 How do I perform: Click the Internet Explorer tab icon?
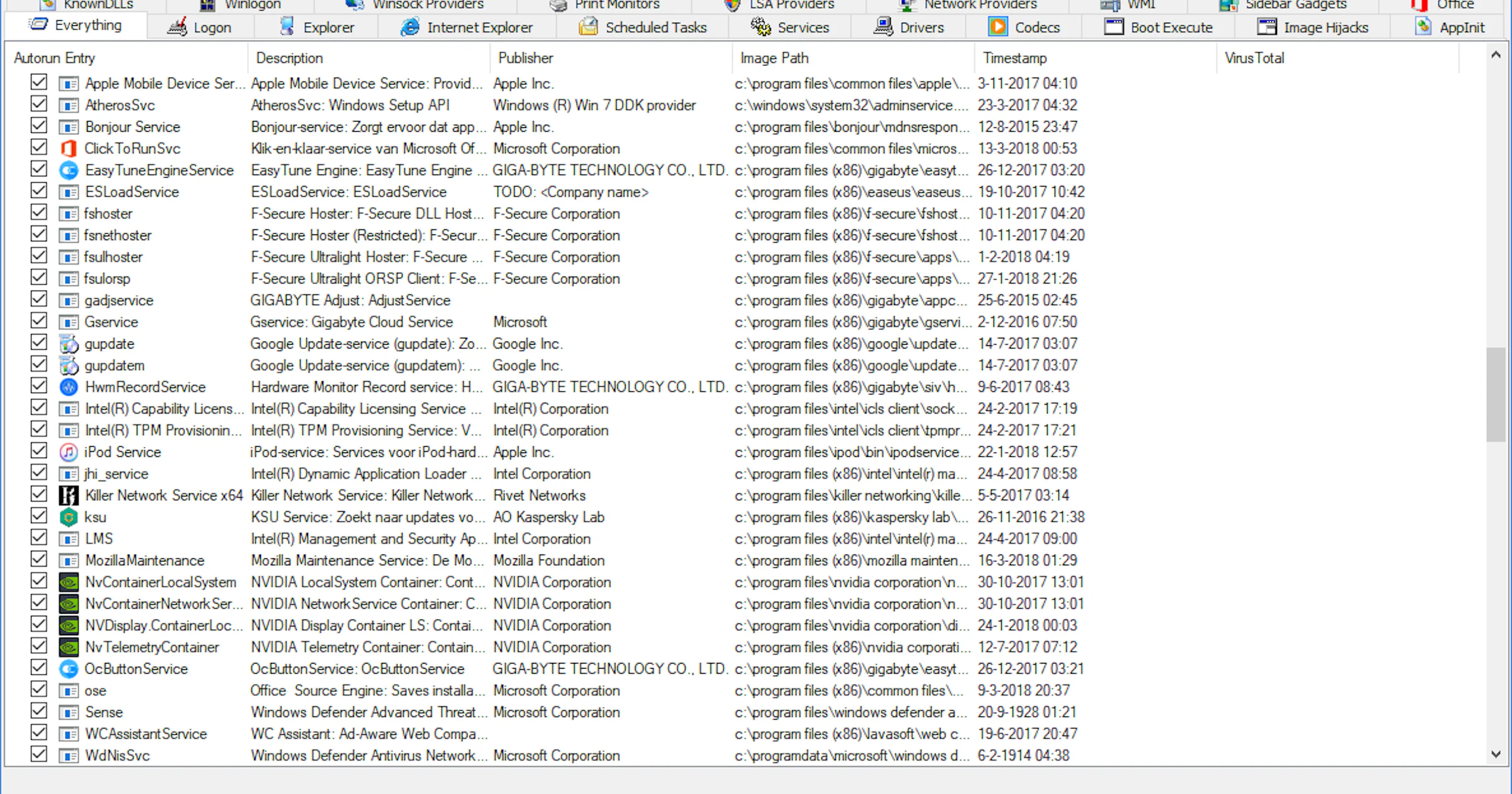pyautogui.click(x=410, y=27)
